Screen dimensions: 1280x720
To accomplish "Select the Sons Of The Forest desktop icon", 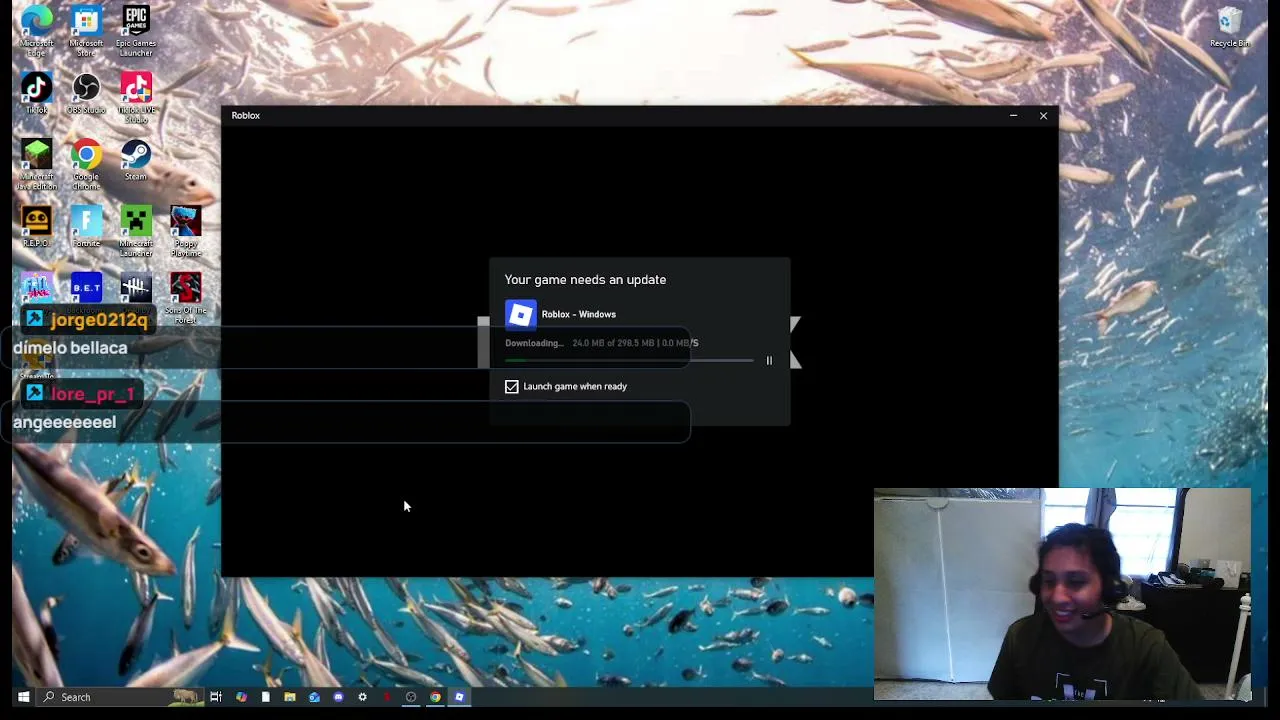I will tap(186, 298).
